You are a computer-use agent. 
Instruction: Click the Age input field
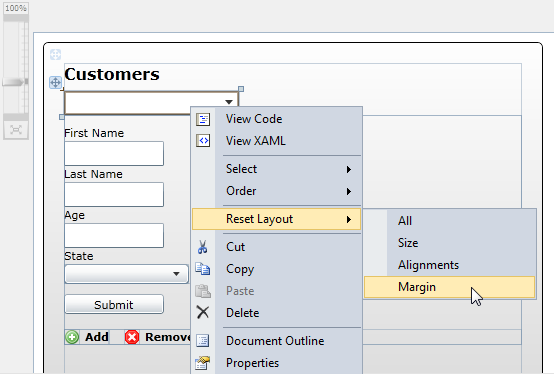[114, 236]
